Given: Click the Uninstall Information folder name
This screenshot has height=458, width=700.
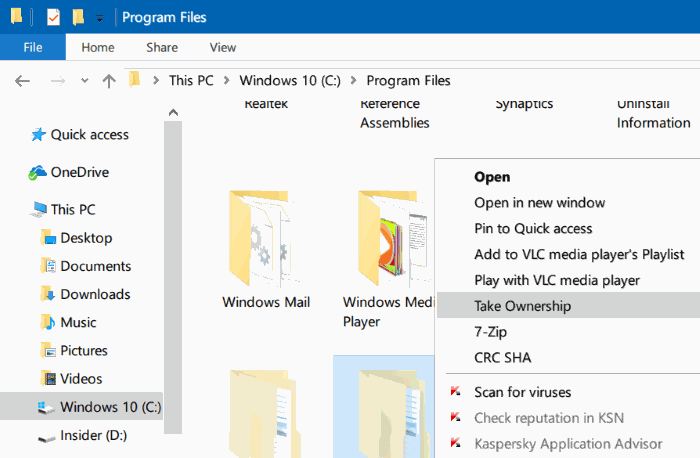Looking at the screenshot, I should point(654,113).
